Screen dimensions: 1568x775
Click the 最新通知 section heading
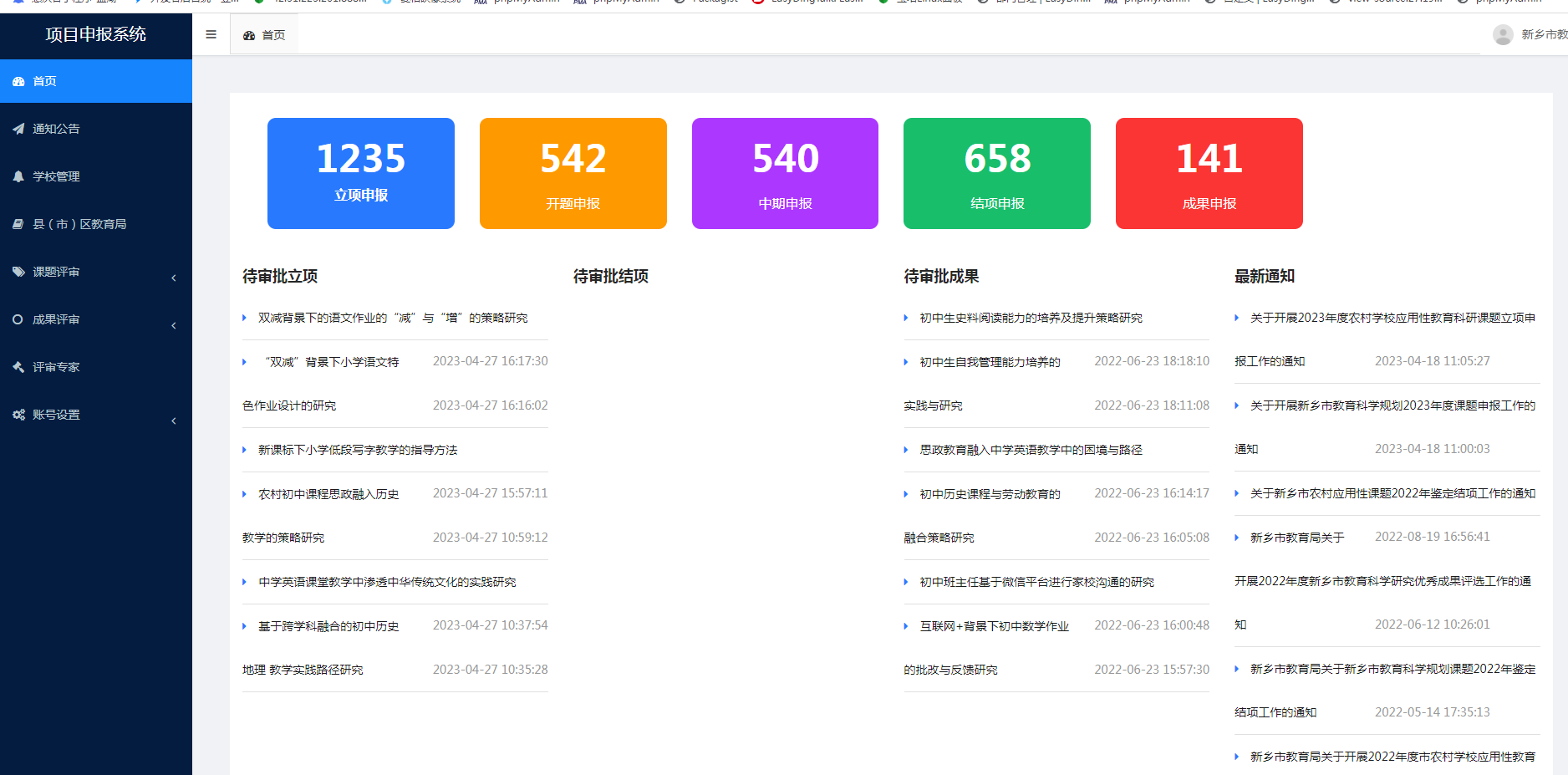(x=1265, y=276)
